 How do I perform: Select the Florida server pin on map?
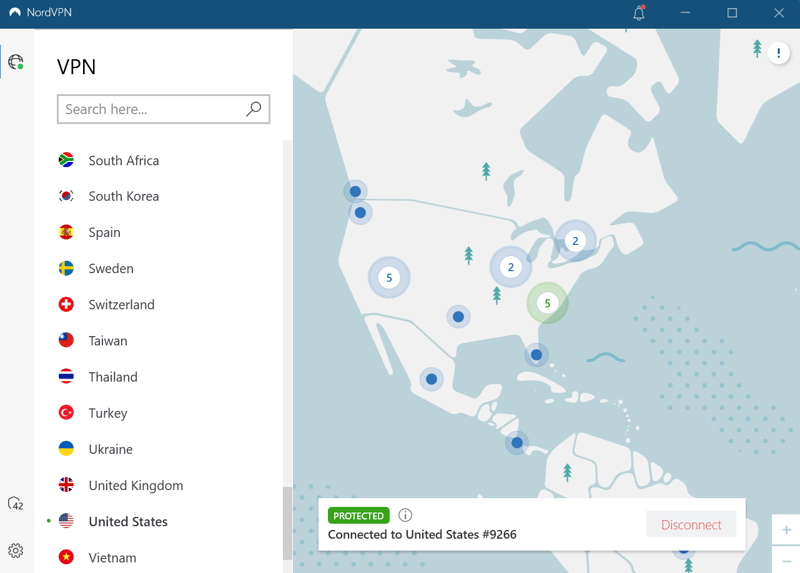536,355
